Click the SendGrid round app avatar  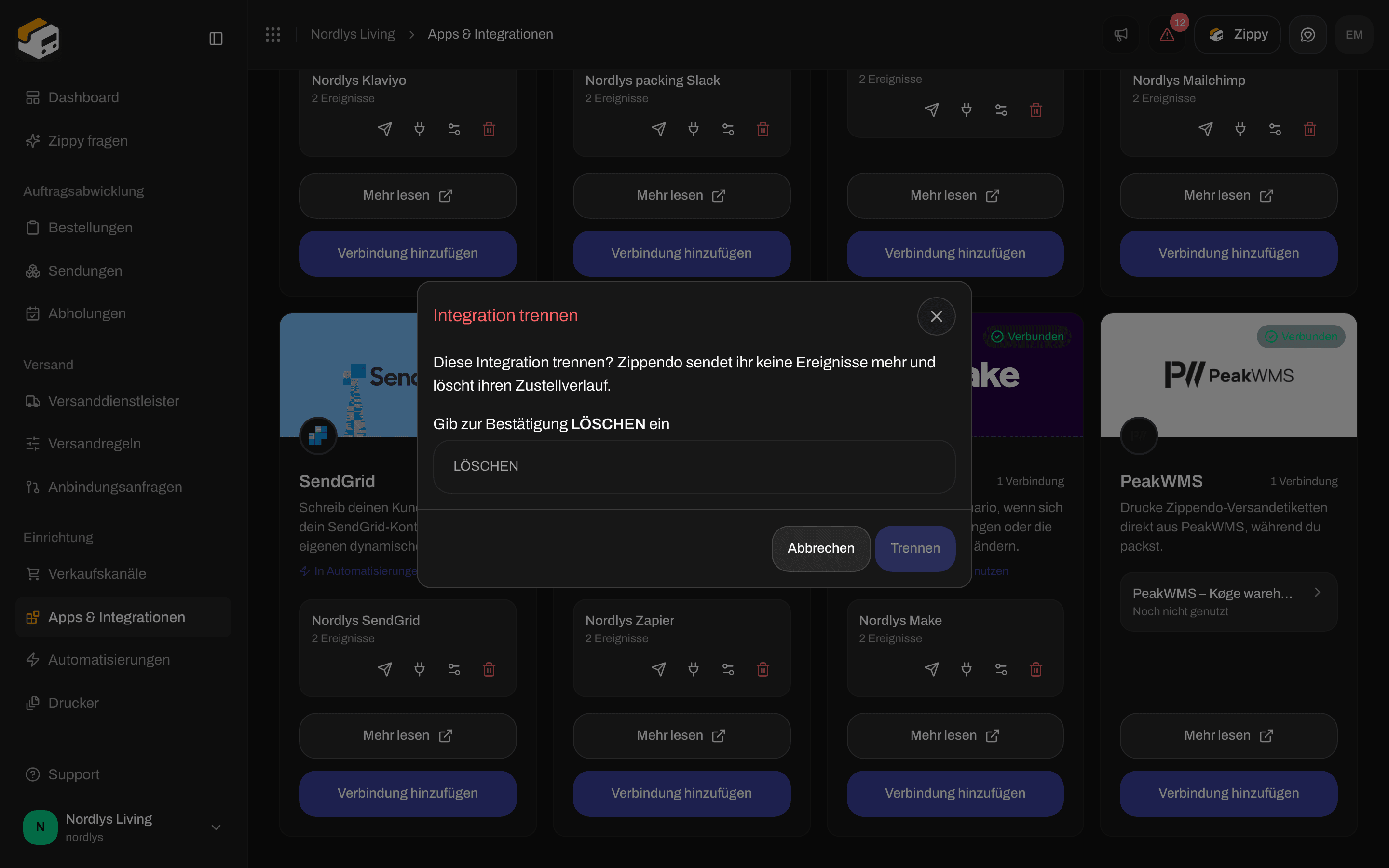pyautogui.click(x=318, y=436)
